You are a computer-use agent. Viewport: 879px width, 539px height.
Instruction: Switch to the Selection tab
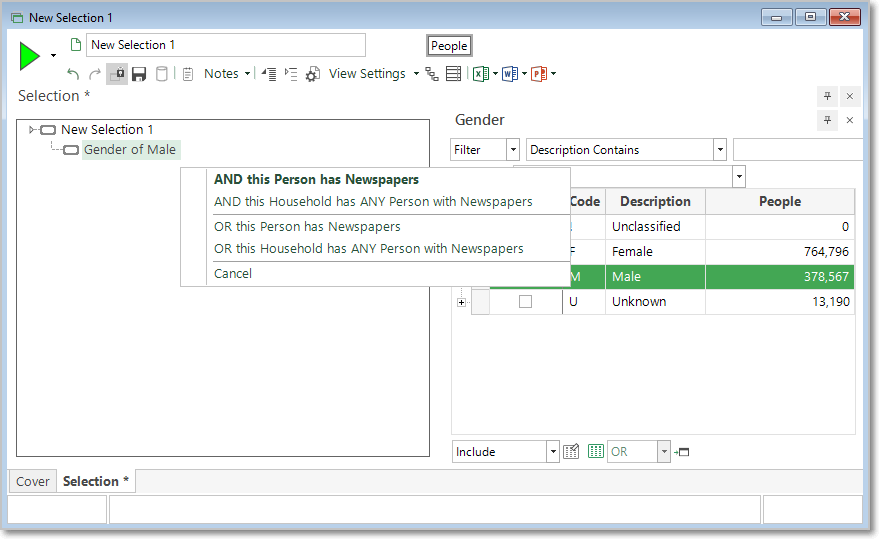[x=96, y=482]
